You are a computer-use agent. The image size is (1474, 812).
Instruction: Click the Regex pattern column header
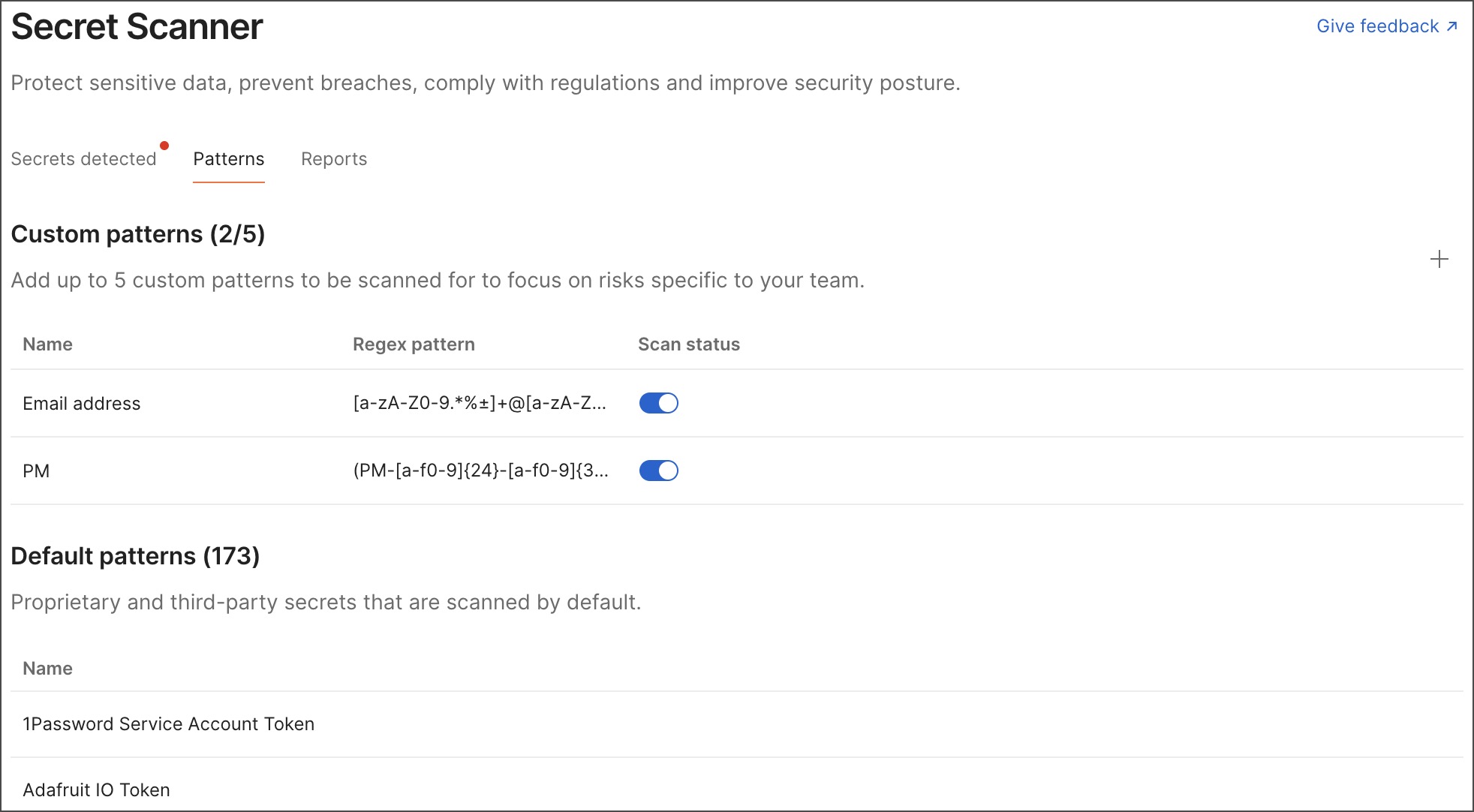click(413, 344)
